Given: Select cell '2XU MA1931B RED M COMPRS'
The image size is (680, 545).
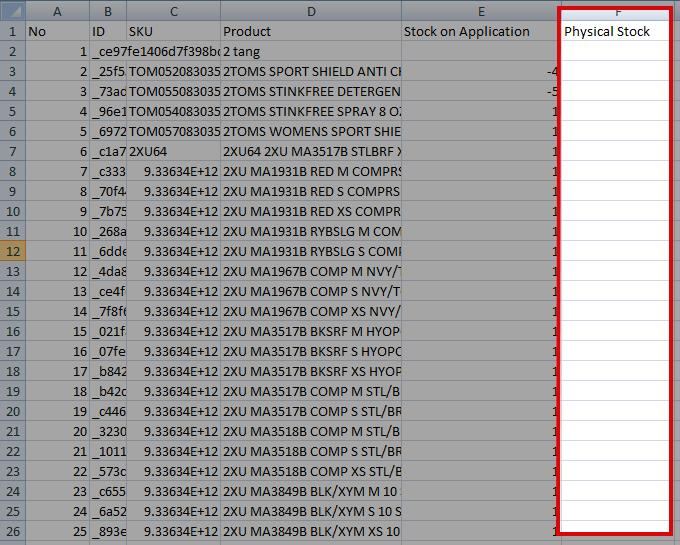Looking at the screenshot, I should [x=311, y=171].
